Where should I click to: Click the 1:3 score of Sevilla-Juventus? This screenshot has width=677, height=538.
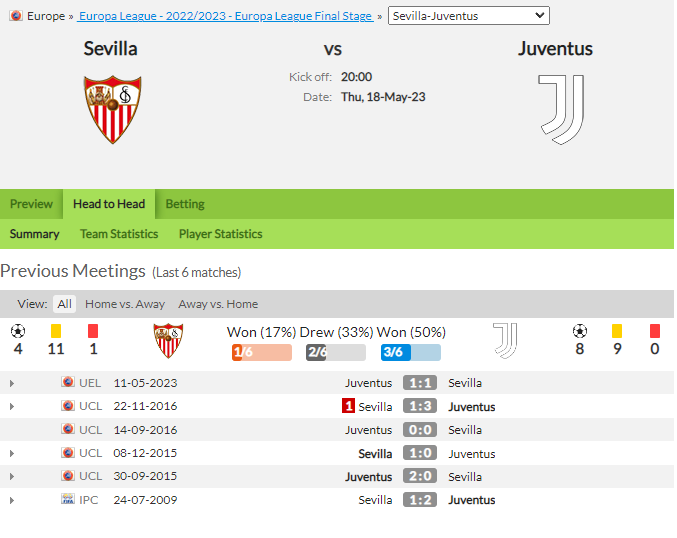coord(420,406)
